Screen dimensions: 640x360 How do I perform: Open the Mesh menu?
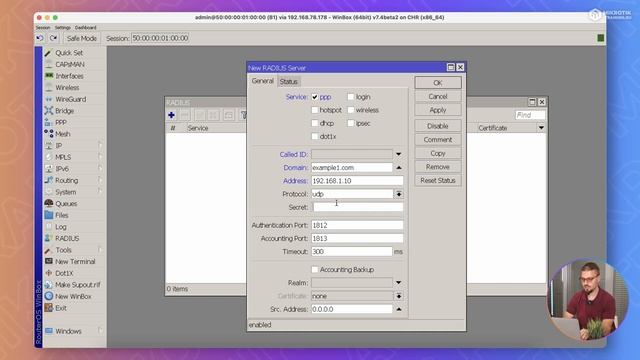pos(62,134)
